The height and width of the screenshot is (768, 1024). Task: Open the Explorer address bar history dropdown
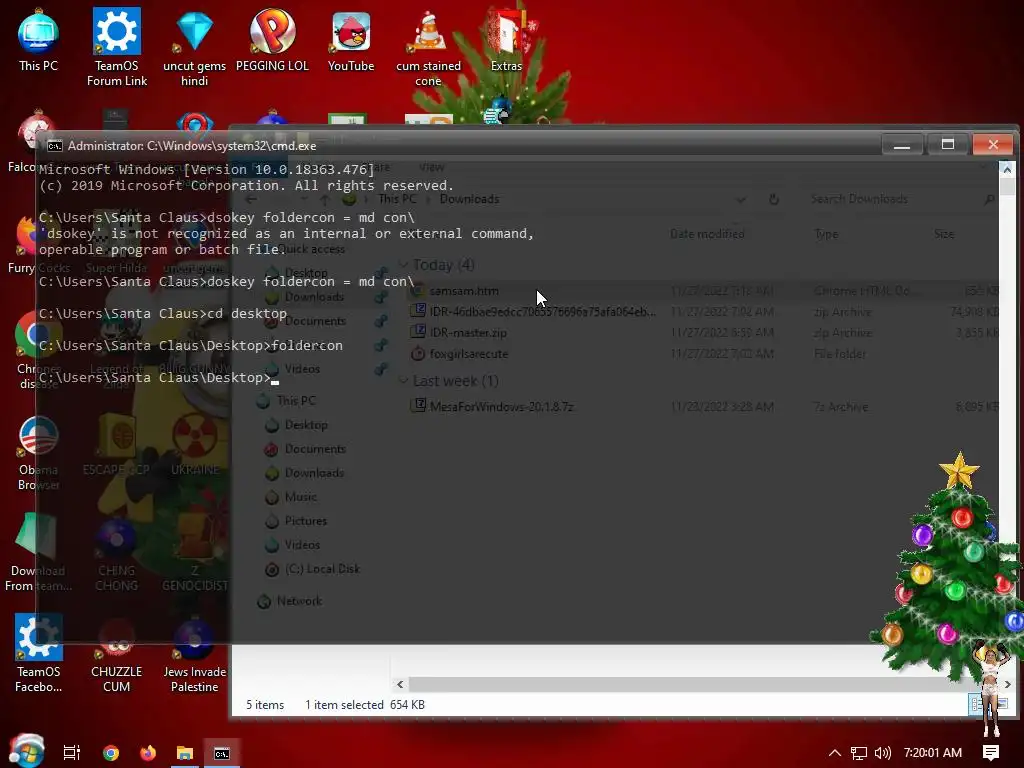[x=741, y=199]
